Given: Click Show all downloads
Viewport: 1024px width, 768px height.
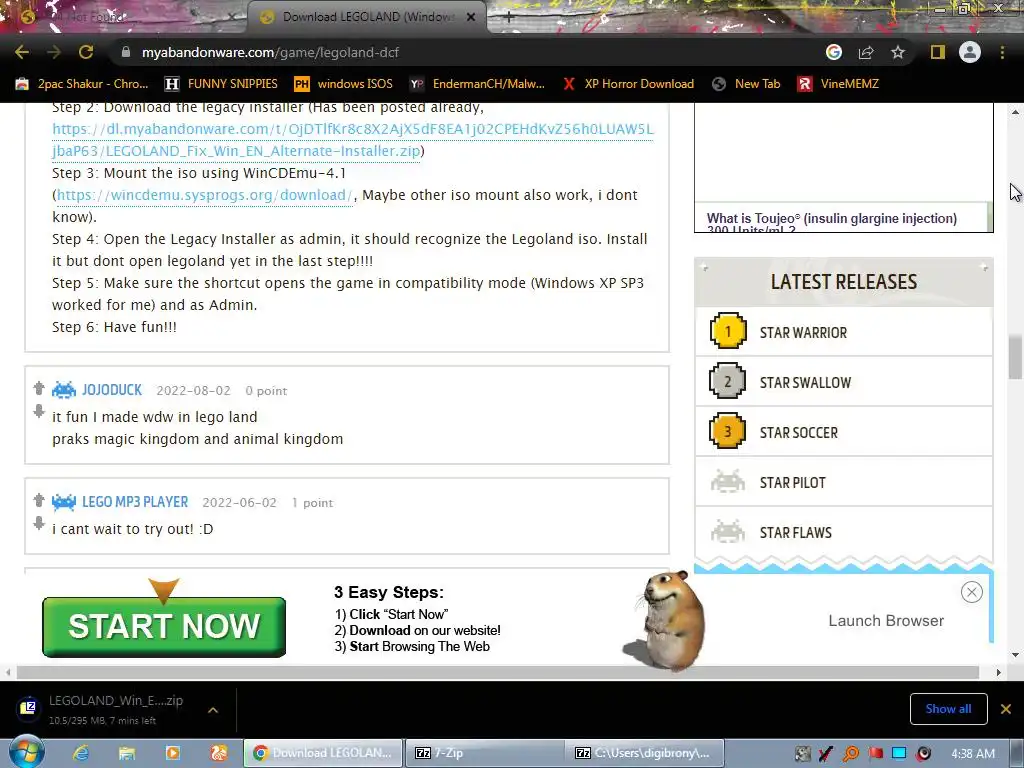Looking at the screenshot, I should 948,709.
